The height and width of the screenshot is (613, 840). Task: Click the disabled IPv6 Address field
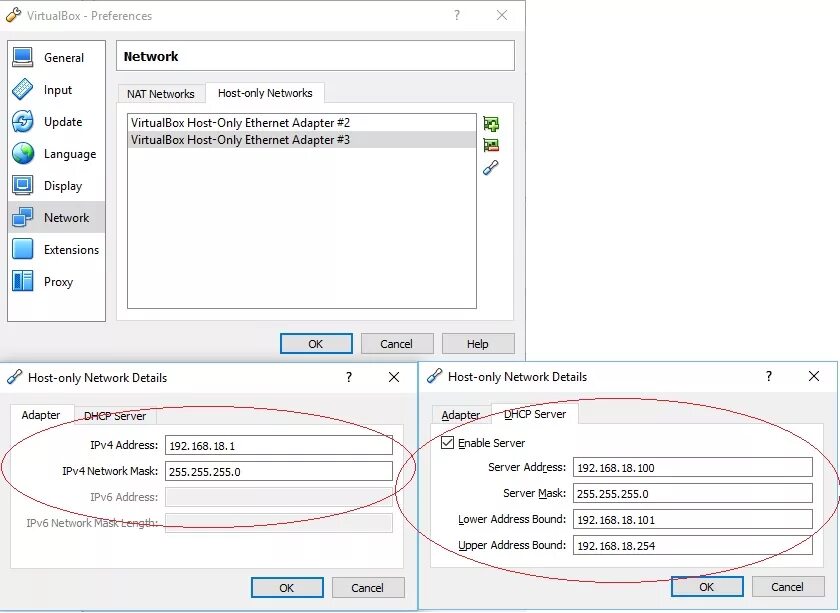[x=279, y=497]
